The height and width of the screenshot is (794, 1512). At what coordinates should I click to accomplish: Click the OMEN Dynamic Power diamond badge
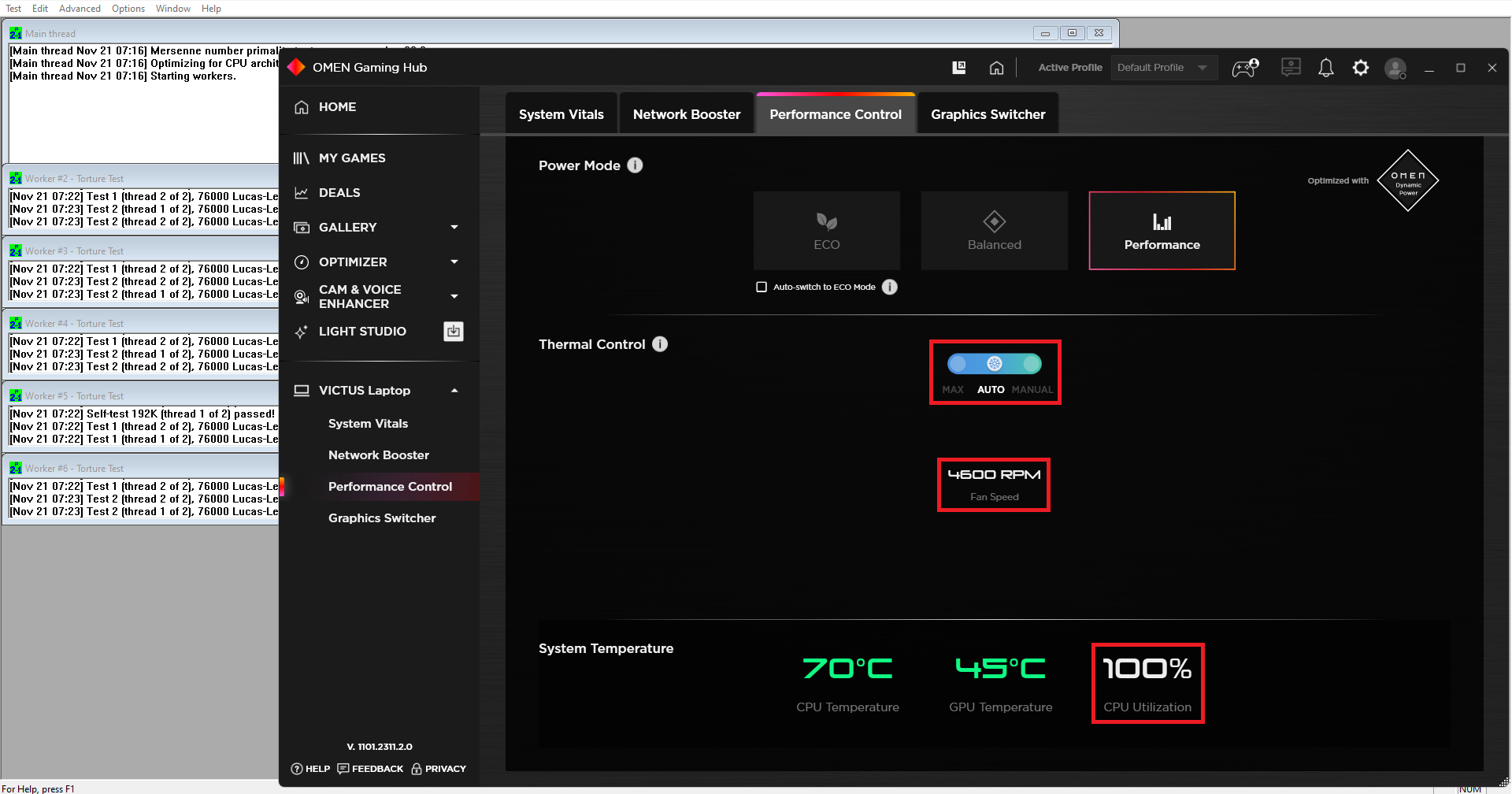point(1408,180)
